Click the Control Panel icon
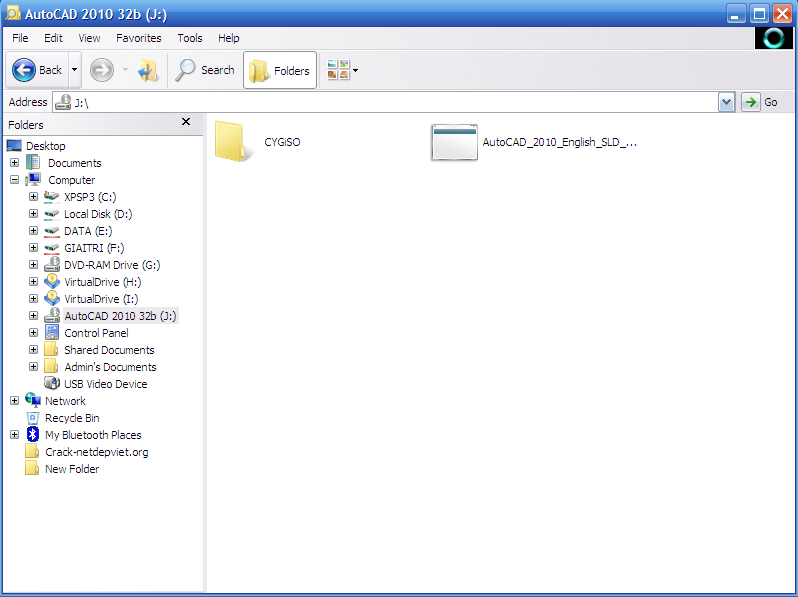The width and height of the screenshot is (798, 597). pyautogui.click(x=51, y=332)
